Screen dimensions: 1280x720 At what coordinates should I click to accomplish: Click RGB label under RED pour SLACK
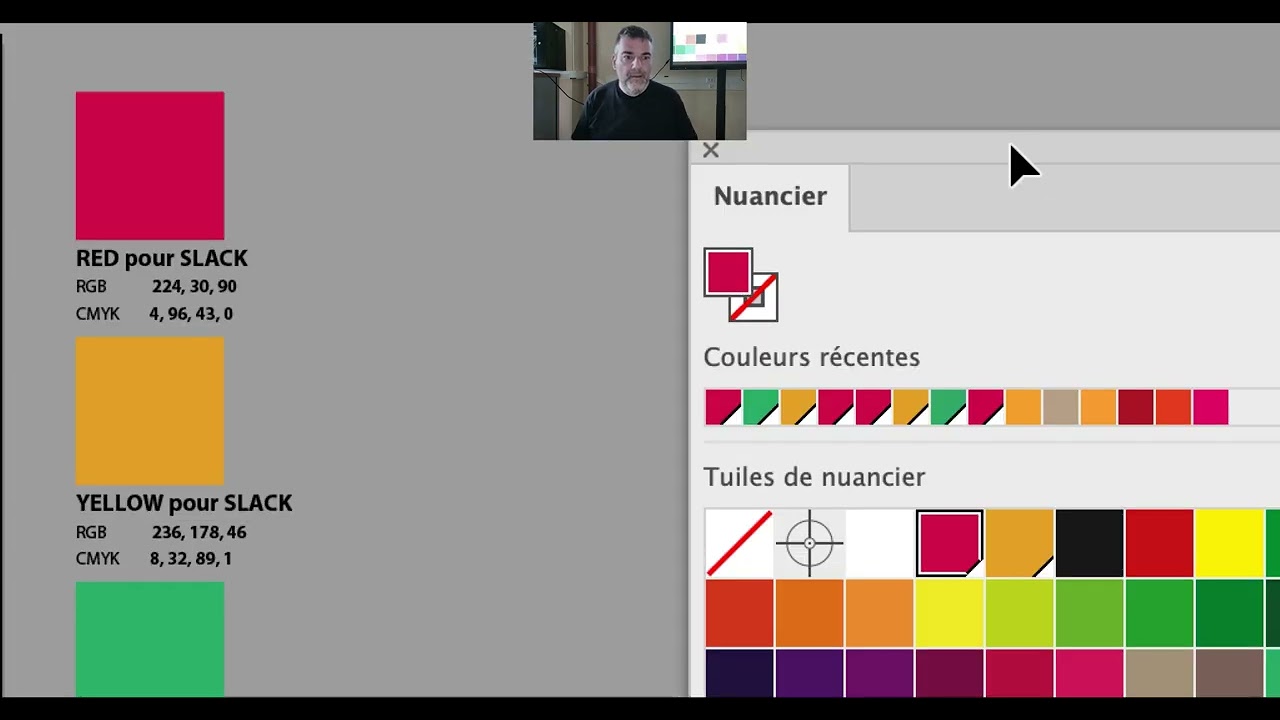tap(91, 286)
